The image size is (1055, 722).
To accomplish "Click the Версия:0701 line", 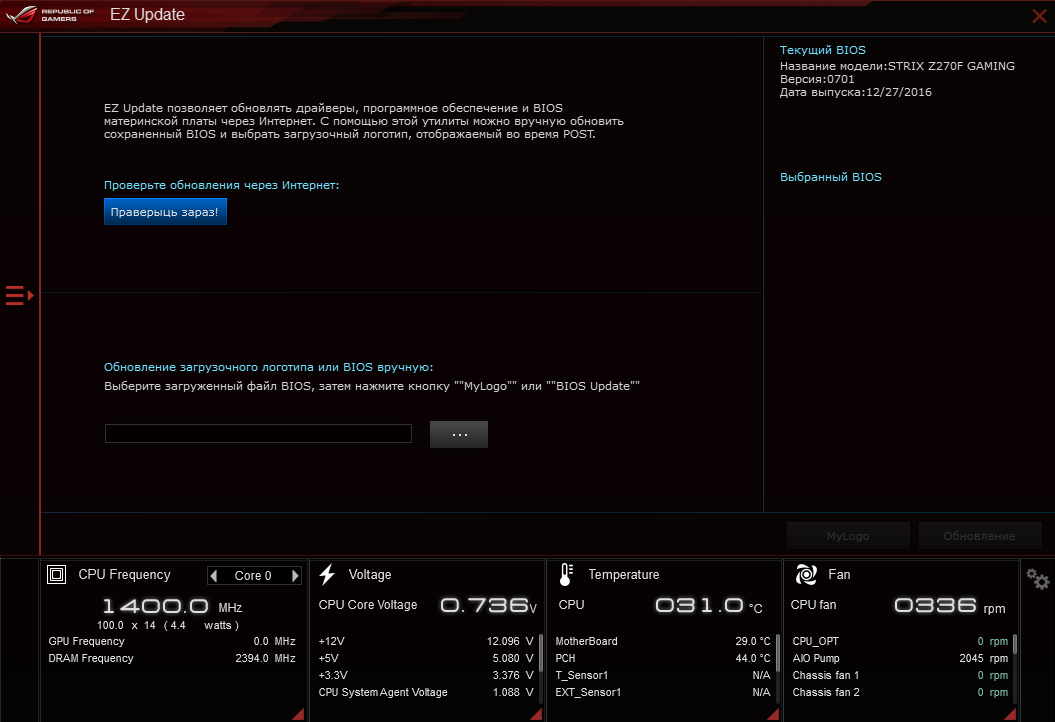I will click(817, 79).
